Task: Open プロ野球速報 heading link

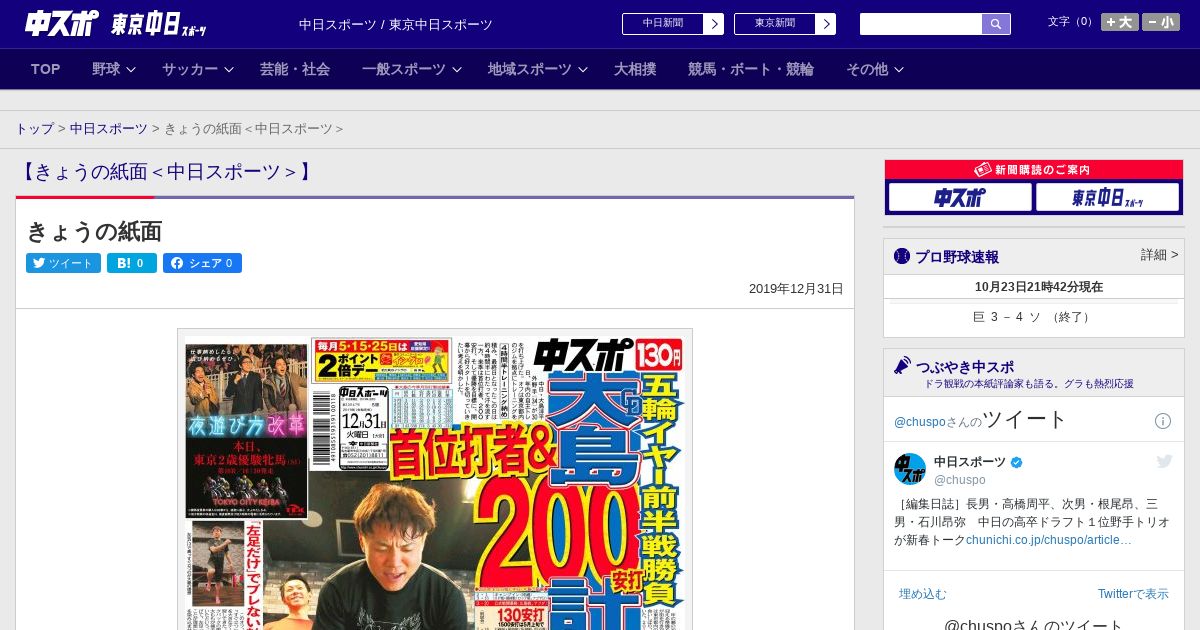Action: [x=957, y=257]
